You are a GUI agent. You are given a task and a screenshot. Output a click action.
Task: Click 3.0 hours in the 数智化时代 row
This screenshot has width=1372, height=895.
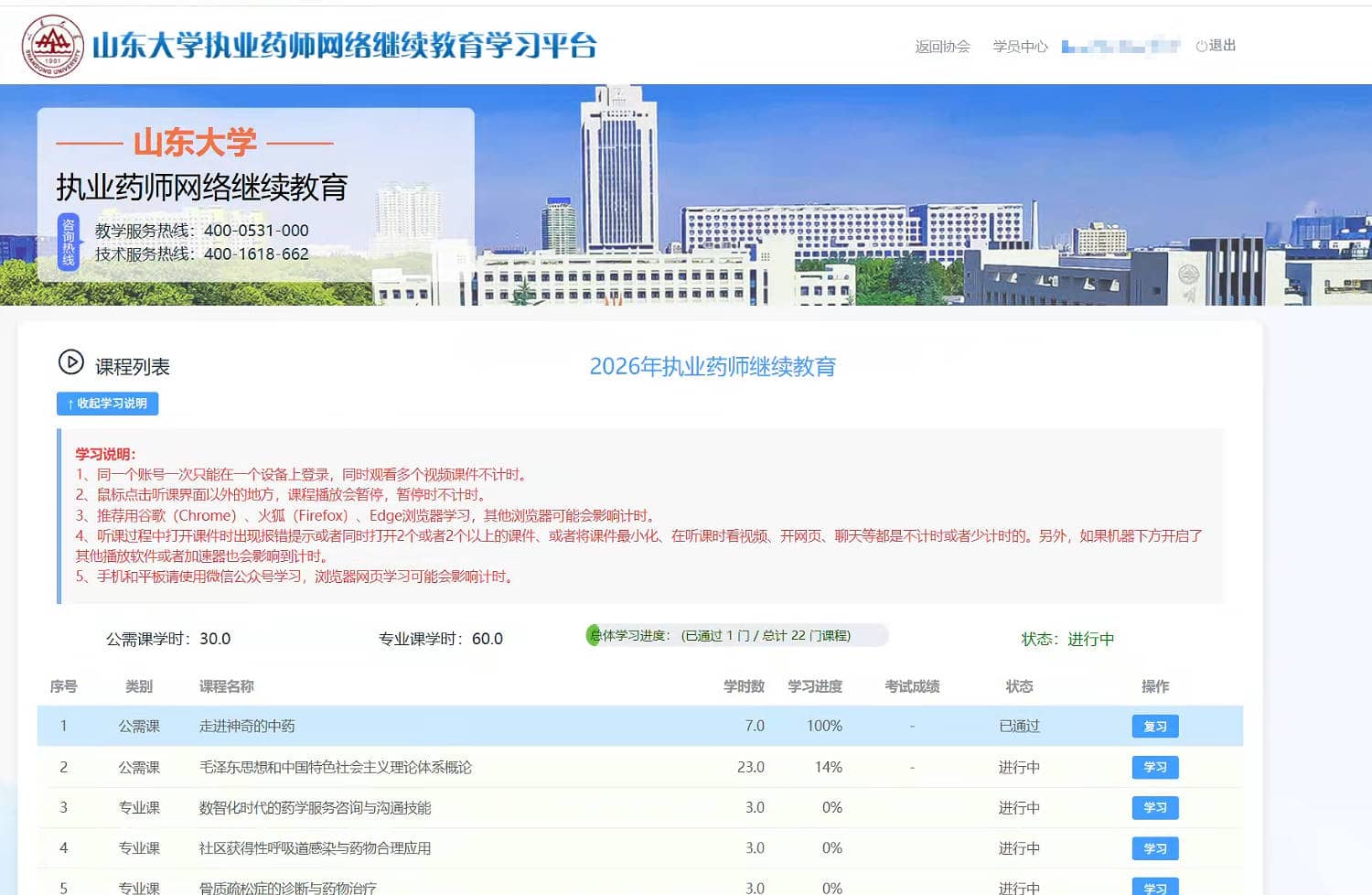(x=755, y=808)
